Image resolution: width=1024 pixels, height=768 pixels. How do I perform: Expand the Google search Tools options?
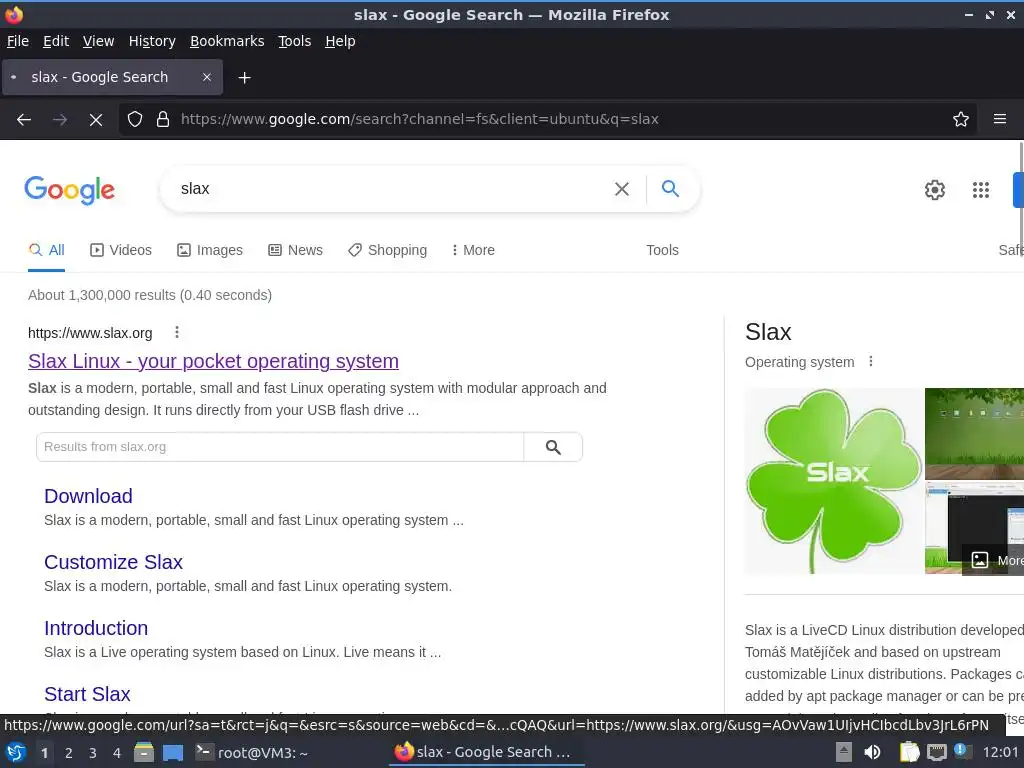point(662,250)
